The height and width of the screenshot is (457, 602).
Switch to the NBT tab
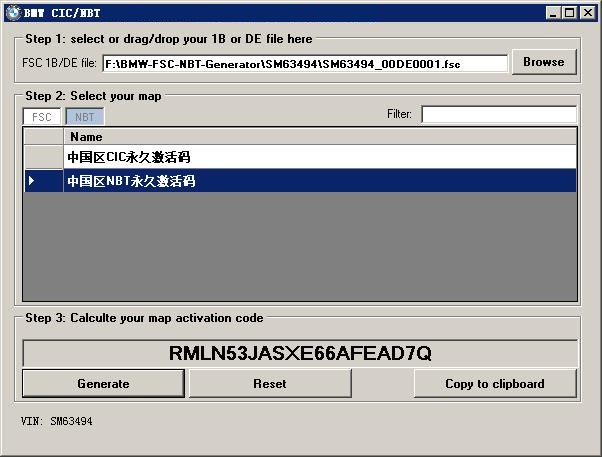point(84,117)
